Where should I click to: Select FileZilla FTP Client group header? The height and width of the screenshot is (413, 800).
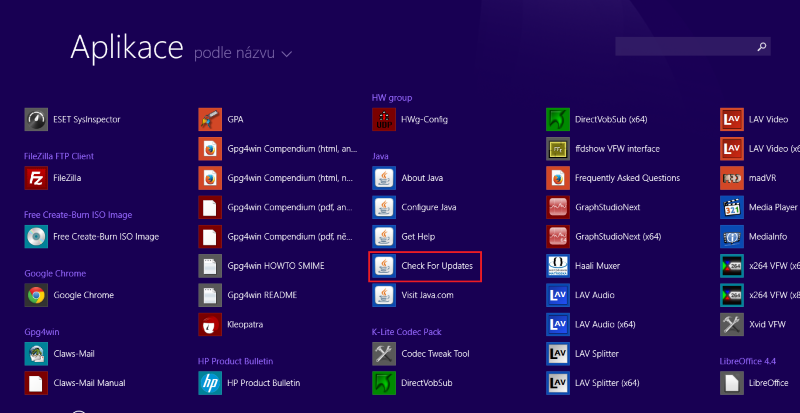point(59,156)
